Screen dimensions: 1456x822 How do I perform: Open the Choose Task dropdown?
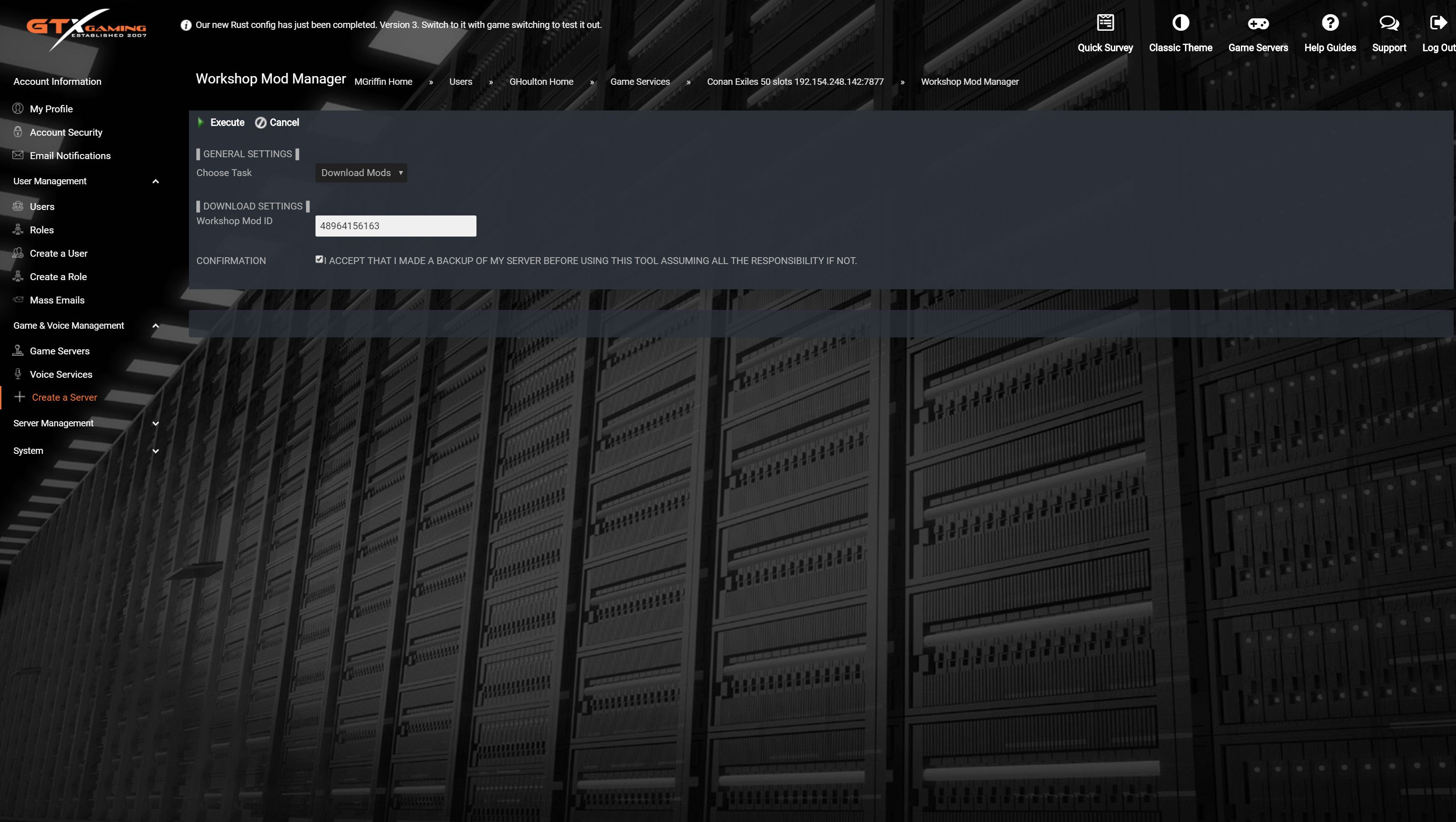tap(361, 172)
